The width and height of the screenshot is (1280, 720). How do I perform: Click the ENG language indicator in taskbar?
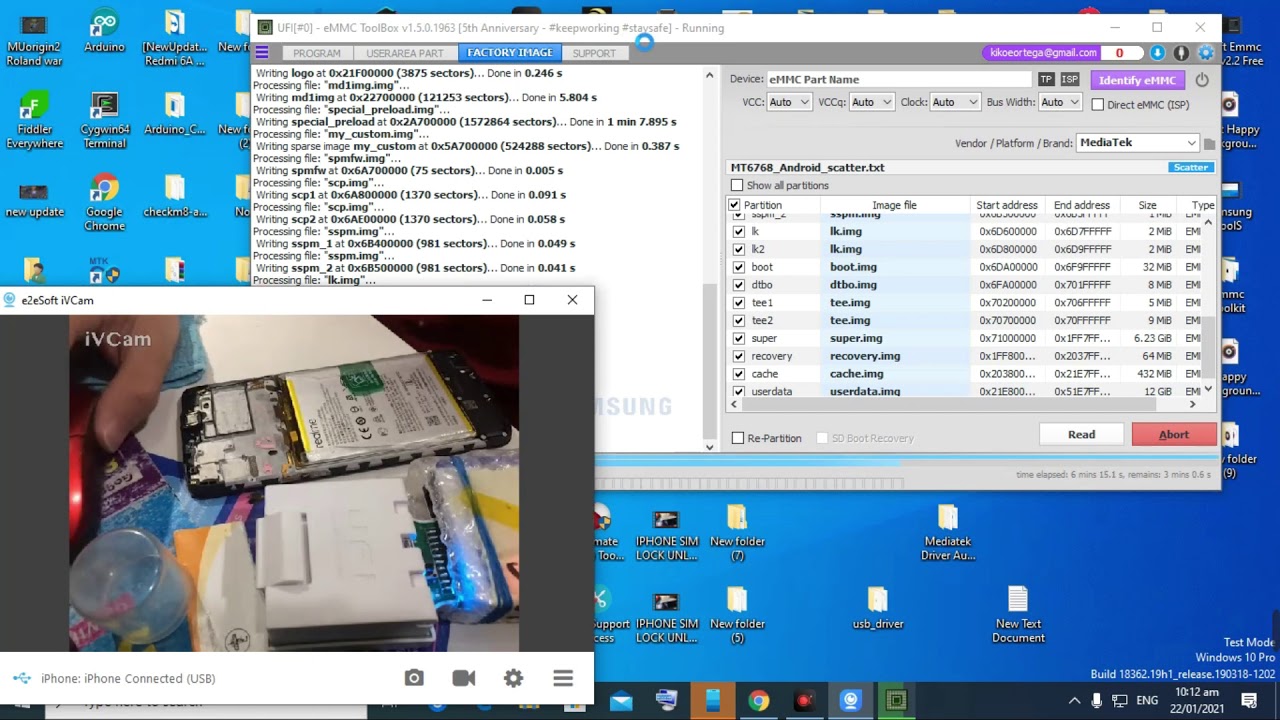pyautogui.click(x=1147, y=701)
